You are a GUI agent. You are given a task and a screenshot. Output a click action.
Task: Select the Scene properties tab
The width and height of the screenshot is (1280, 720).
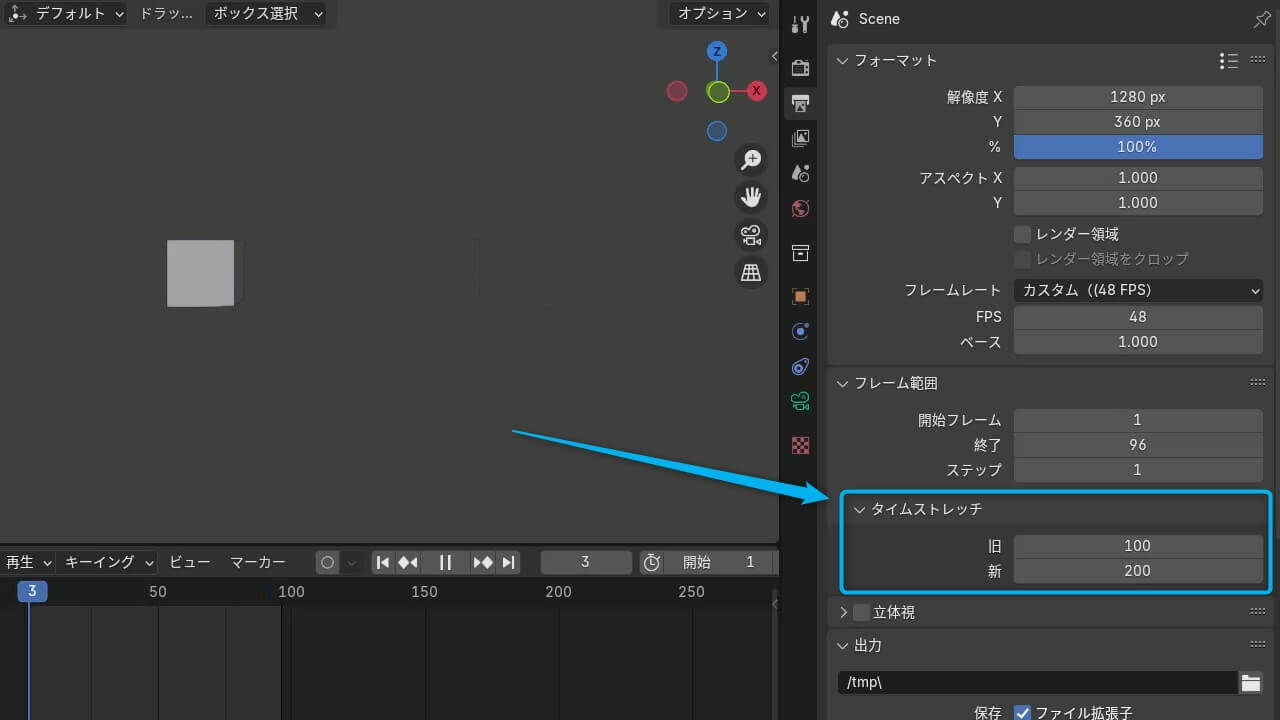tap(799, 172)
